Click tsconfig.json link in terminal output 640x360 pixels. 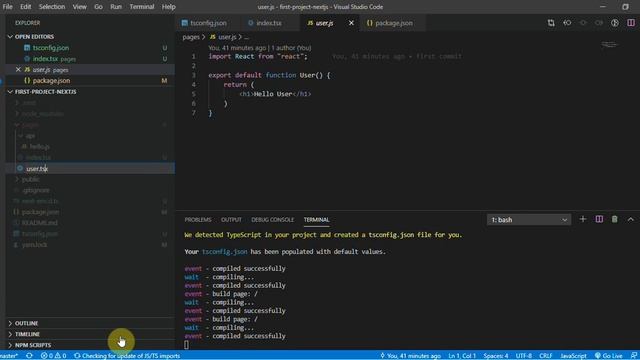(x=224, y=251)
